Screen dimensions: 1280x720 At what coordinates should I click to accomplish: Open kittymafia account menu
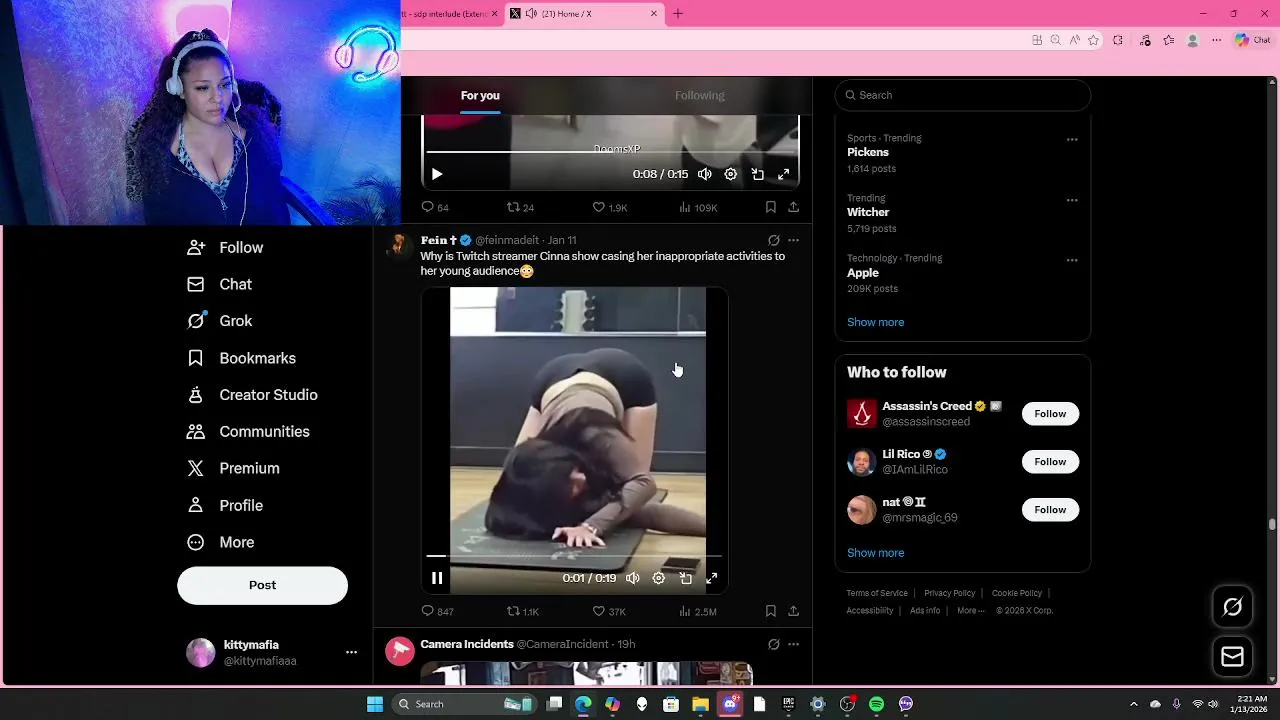[351, 652]
